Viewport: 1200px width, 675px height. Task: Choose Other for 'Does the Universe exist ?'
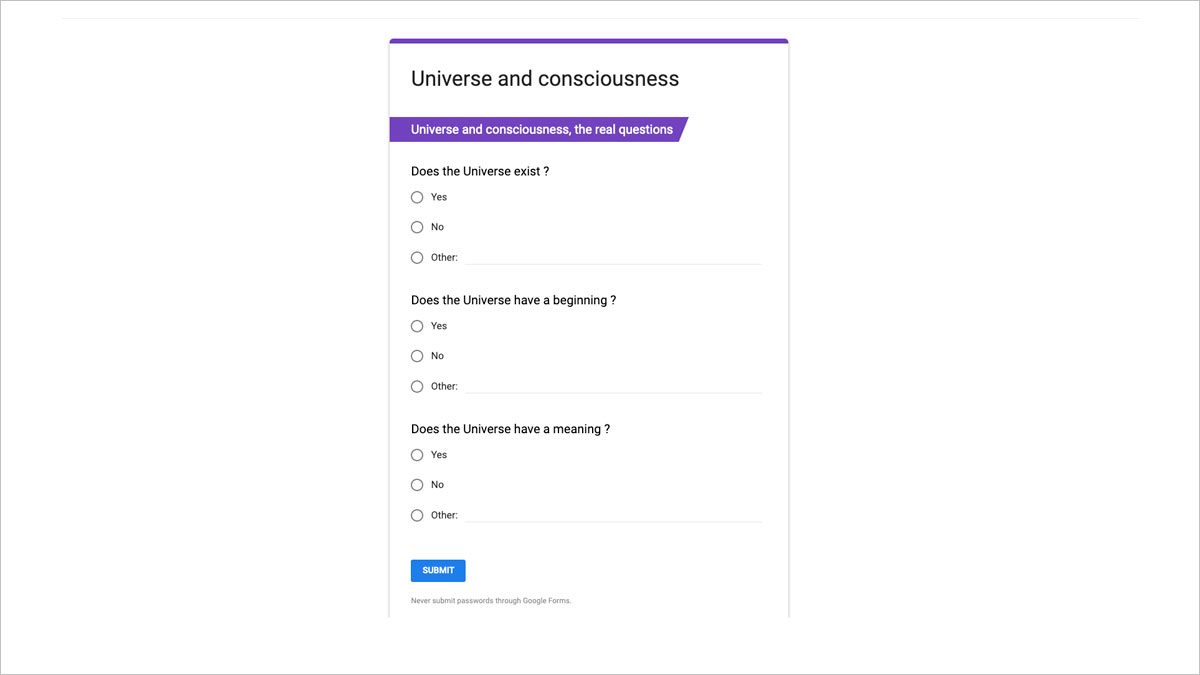click(x=417, y=257)
